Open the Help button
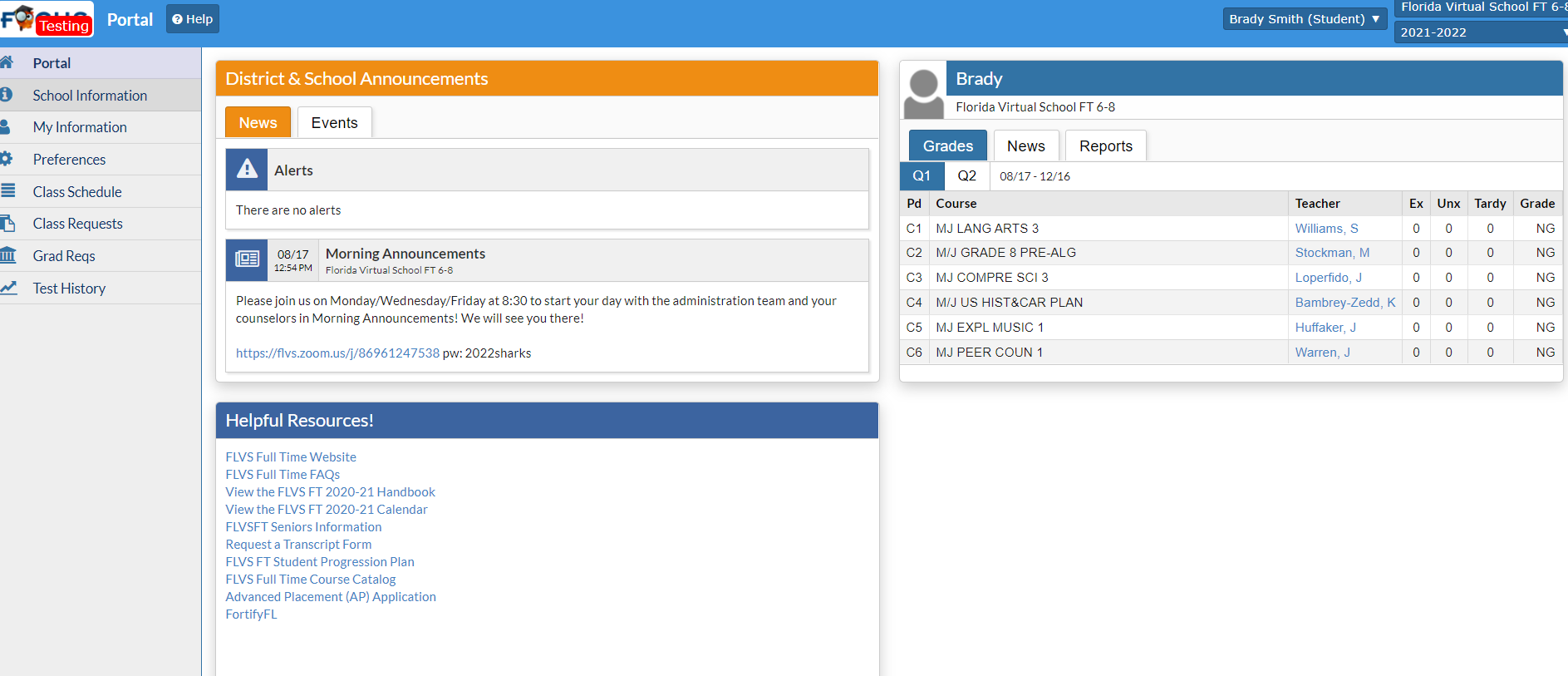1568x676 pixels. tap(193, 19)
